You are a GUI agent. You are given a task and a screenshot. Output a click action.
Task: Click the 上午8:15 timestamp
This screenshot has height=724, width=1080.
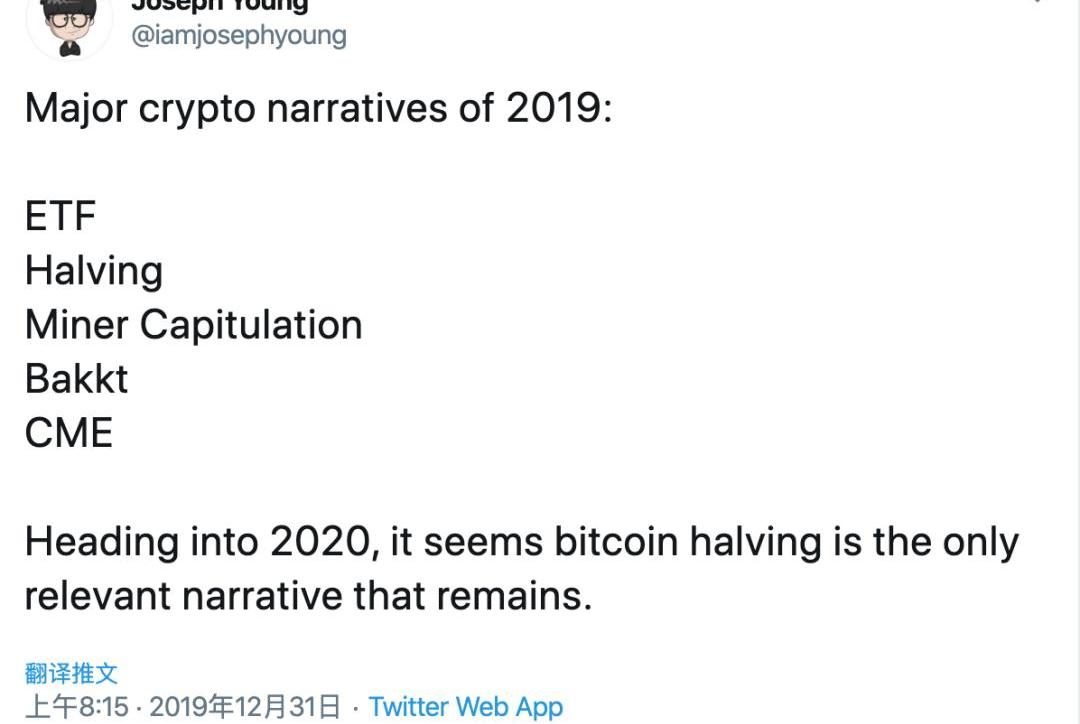click(77, 707)
